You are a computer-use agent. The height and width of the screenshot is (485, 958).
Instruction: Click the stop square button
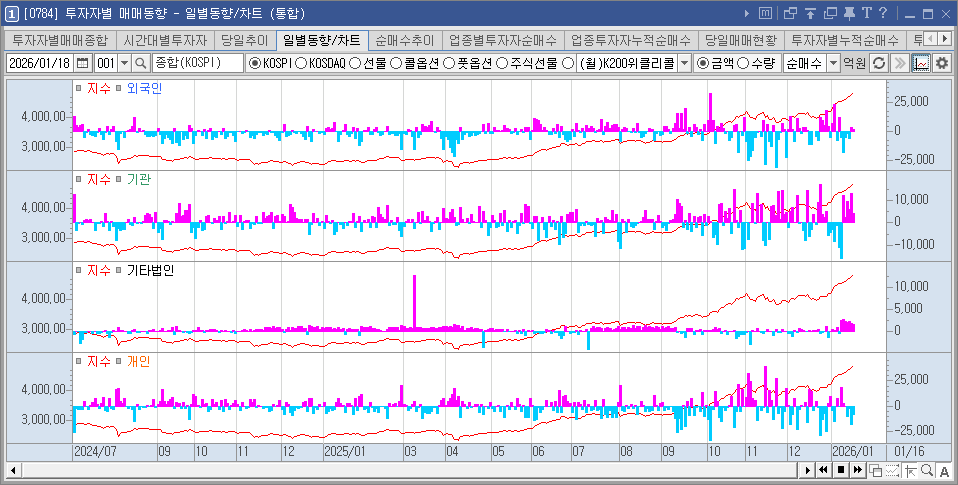click(841, 470)
